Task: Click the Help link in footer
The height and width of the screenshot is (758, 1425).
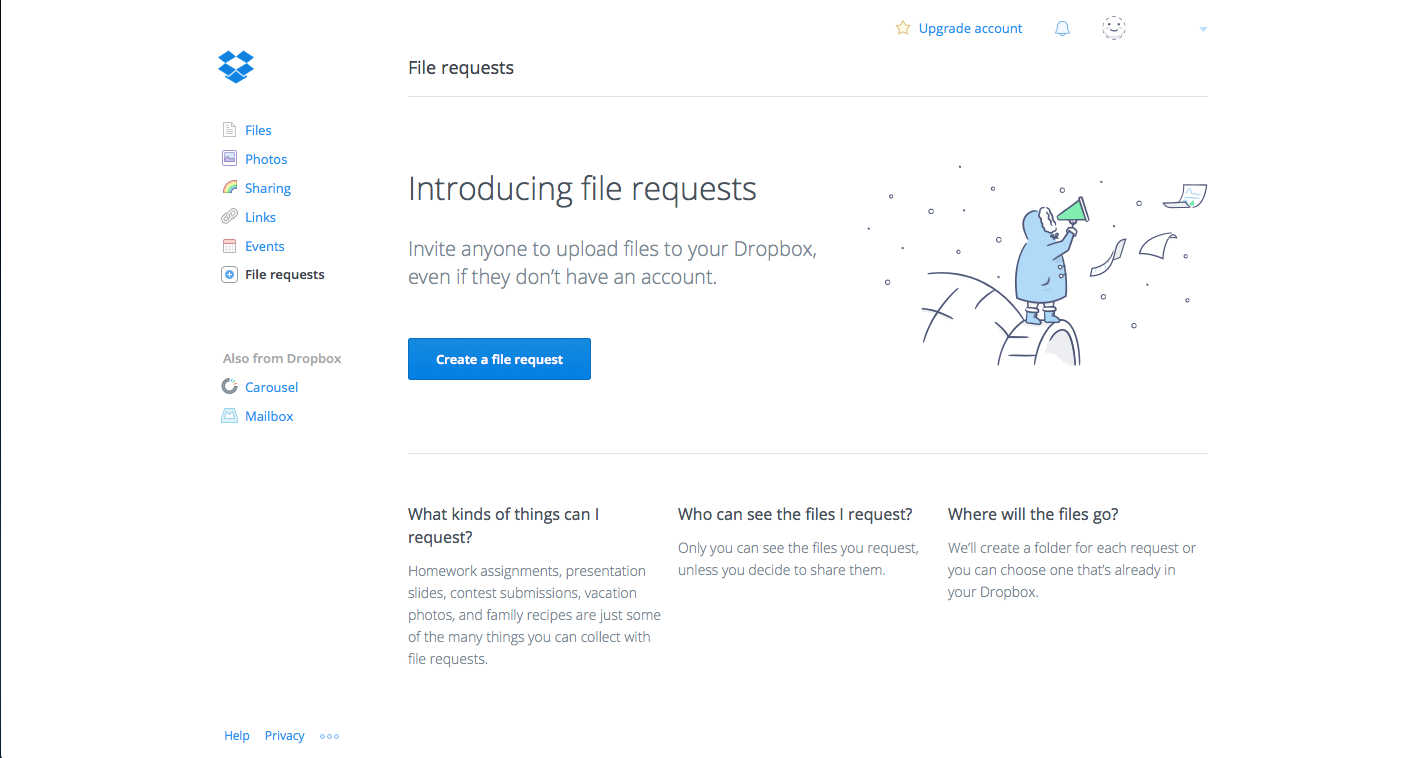Action: click(237, 735)
